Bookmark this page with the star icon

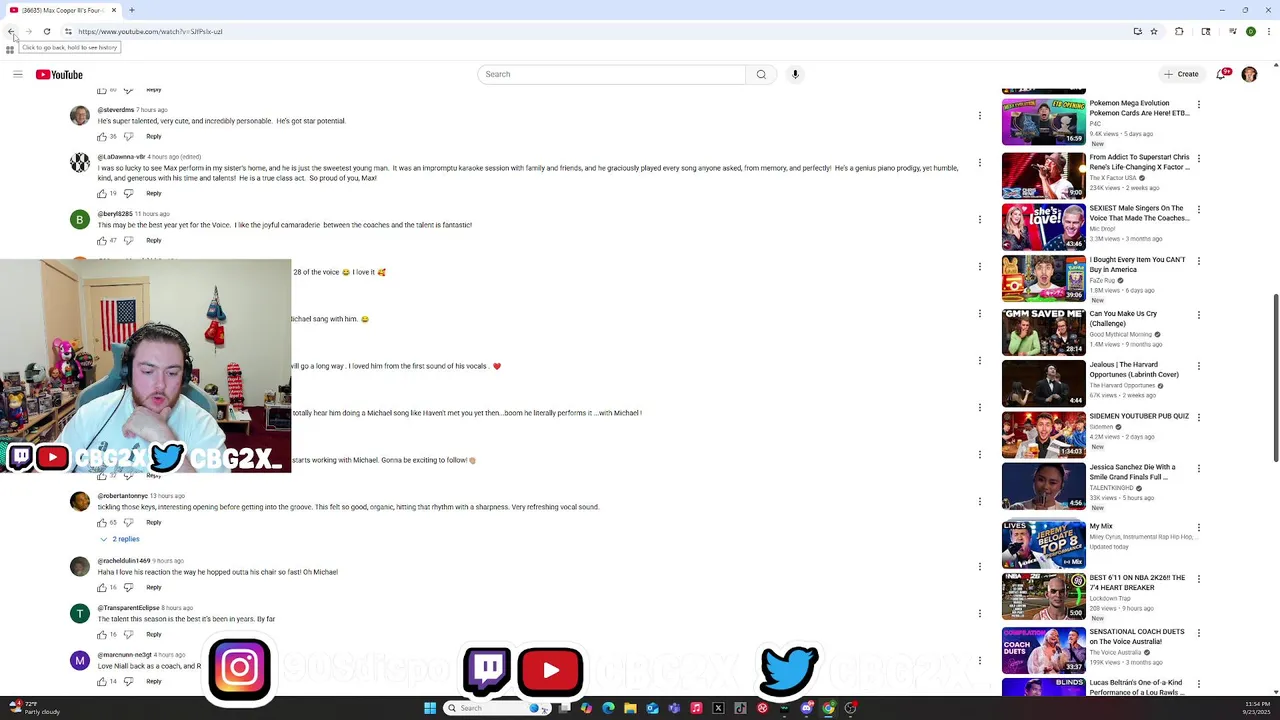pos(1154,31)
